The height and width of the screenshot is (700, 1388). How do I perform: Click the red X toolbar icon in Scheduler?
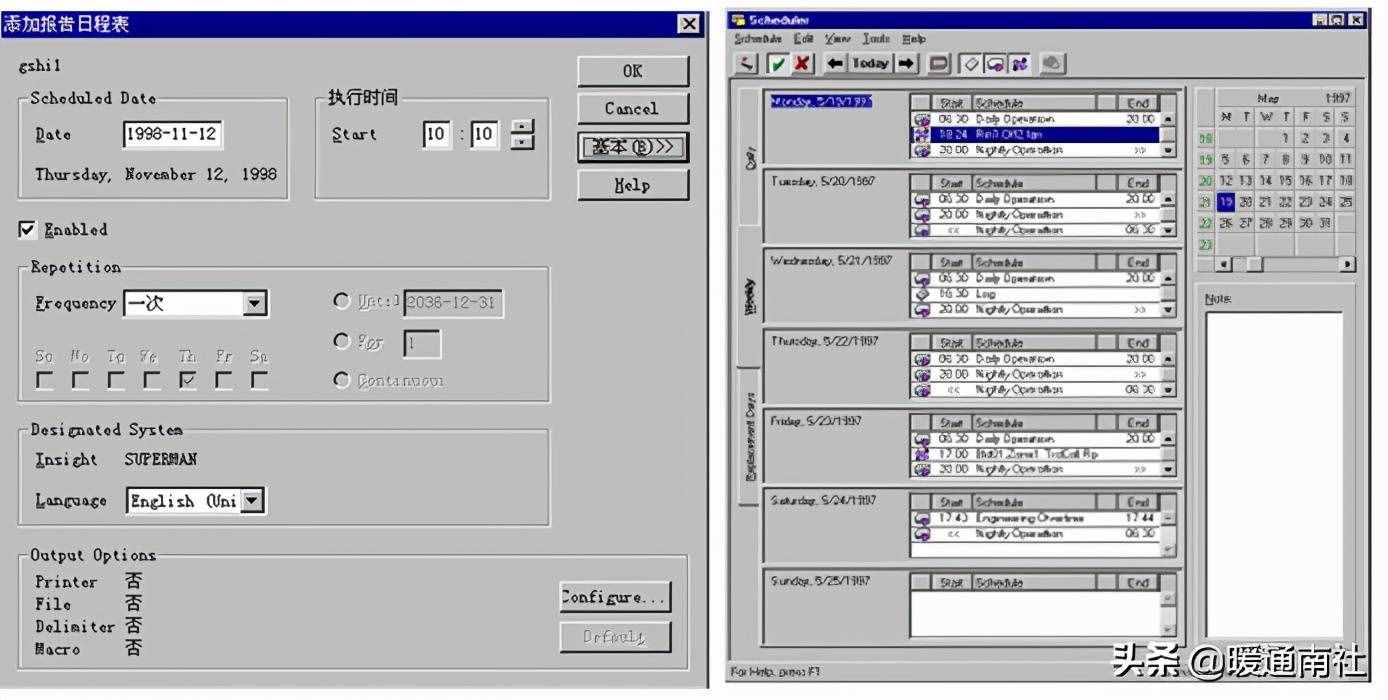click(x=802, y=63)
